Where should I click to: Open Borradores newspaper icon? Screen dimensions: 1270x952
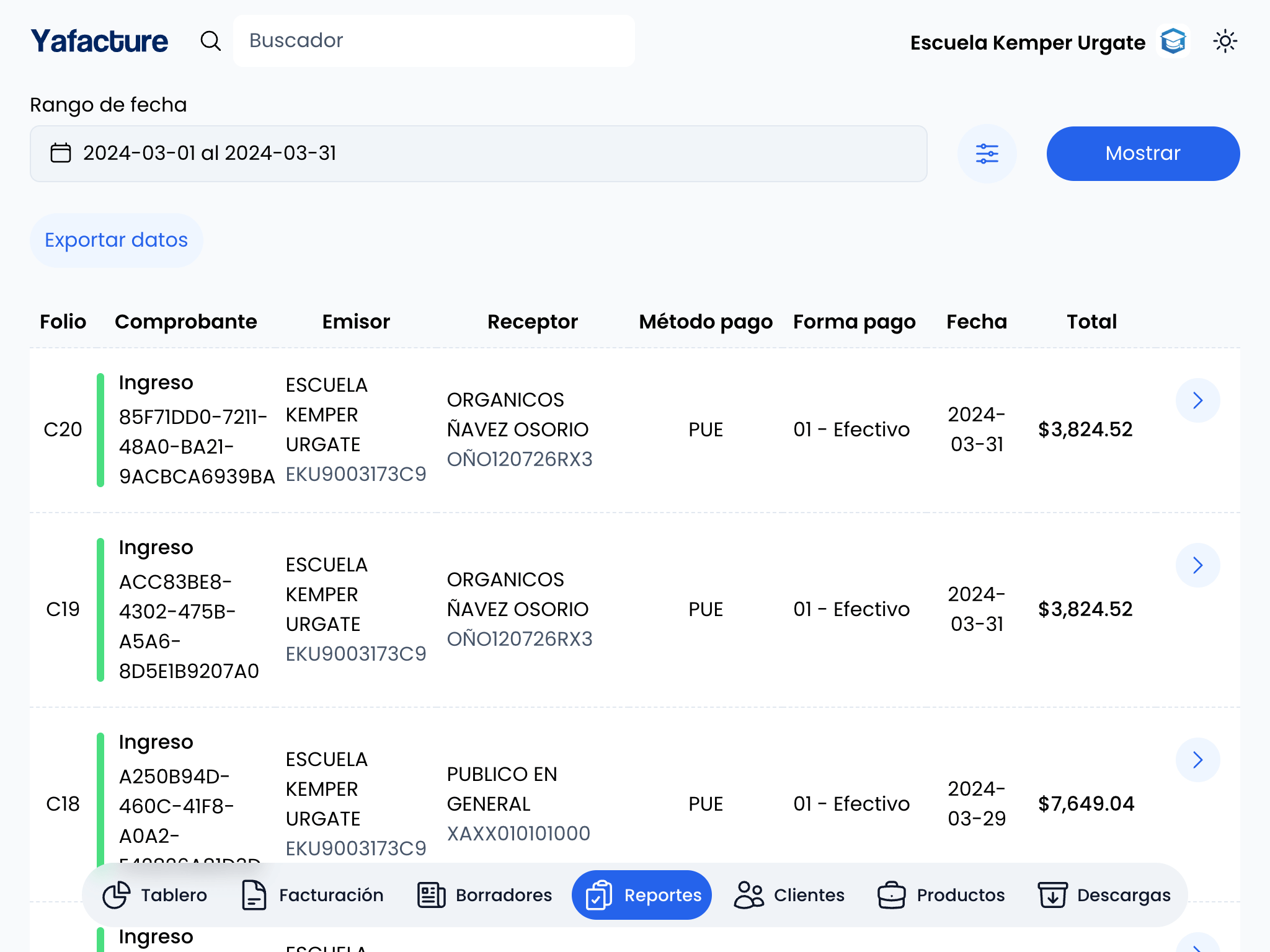tap(431, 895)
